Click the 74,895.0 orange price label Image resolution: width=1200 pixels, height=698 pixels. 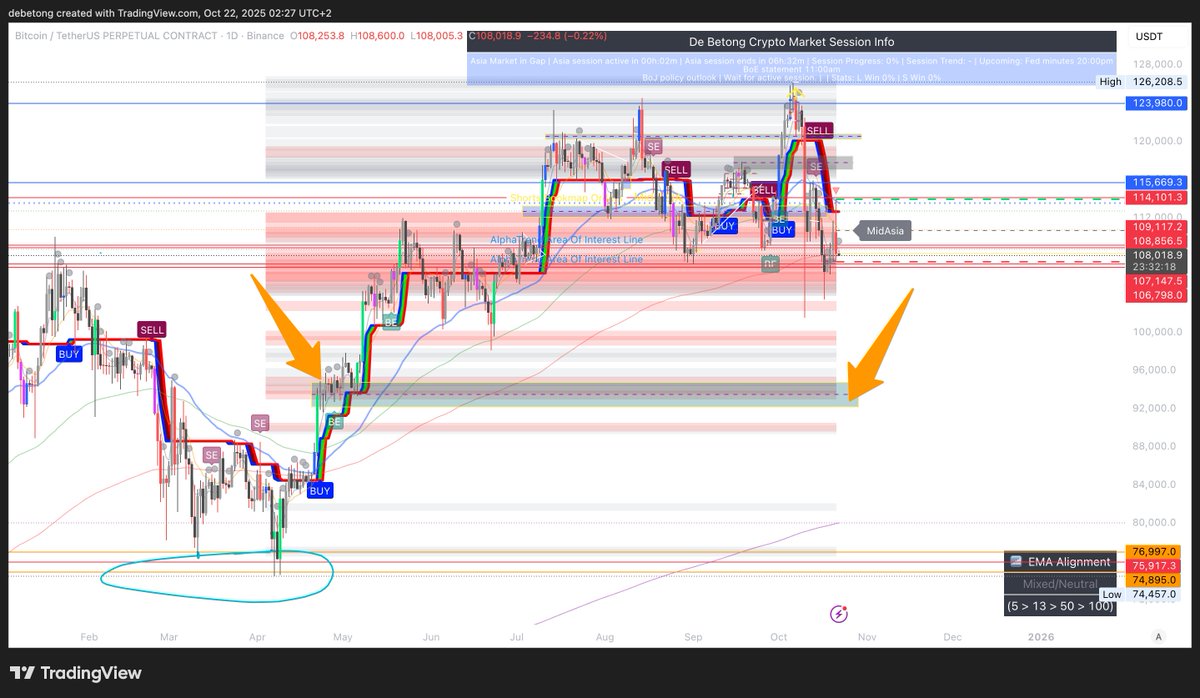point(1156,580)
